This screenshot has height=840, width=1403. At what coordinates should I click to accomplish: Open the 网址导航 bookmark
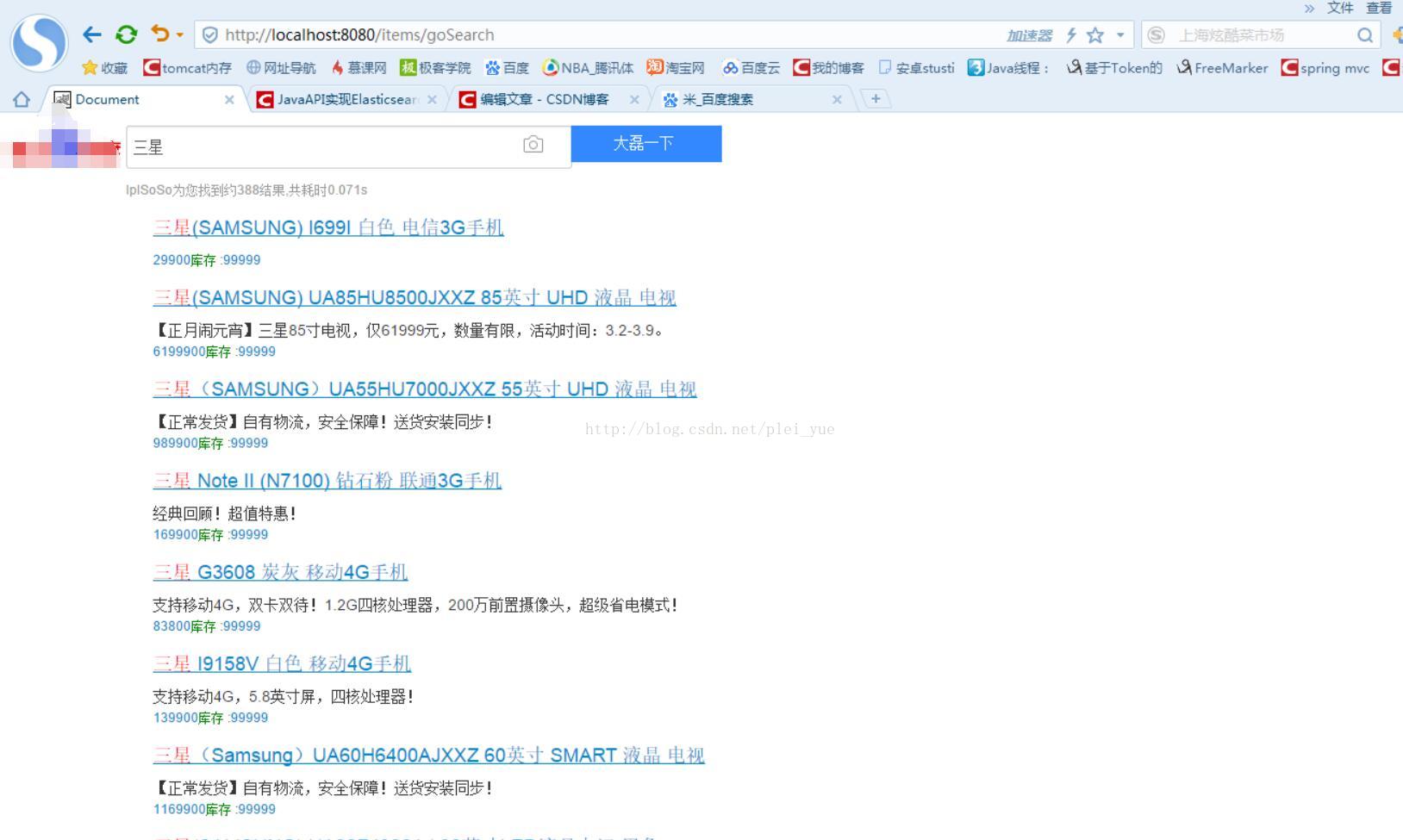281,68
